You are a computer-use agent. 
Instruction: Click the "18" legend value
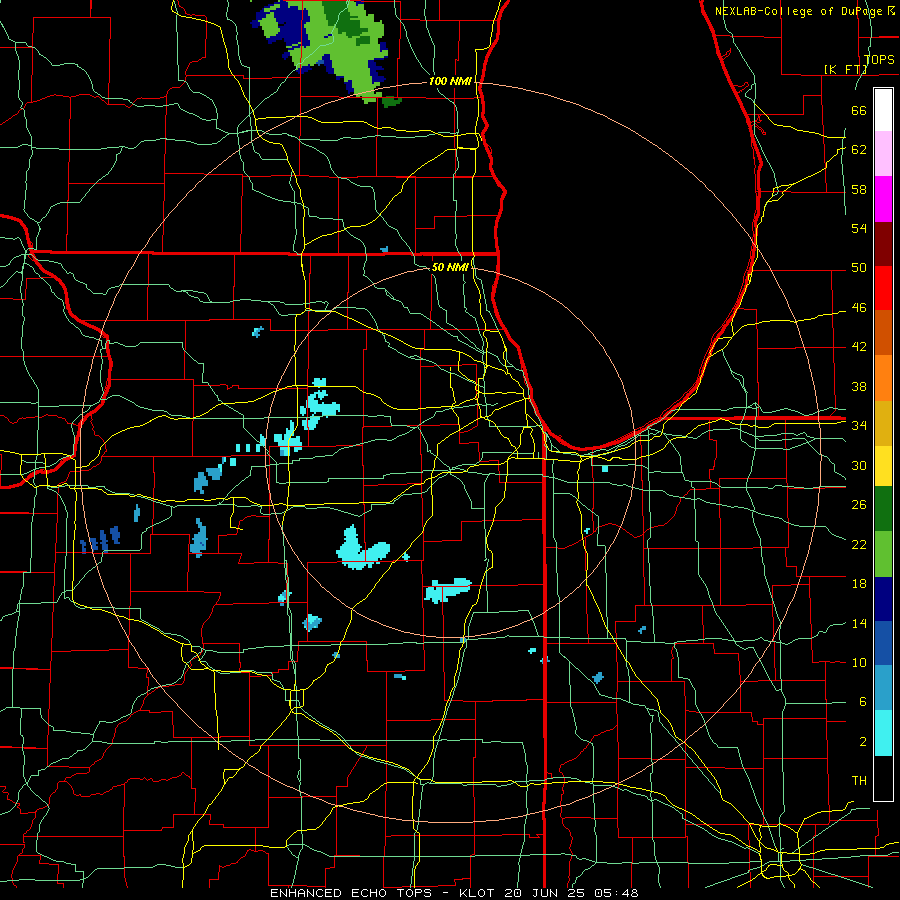[859, 584]
